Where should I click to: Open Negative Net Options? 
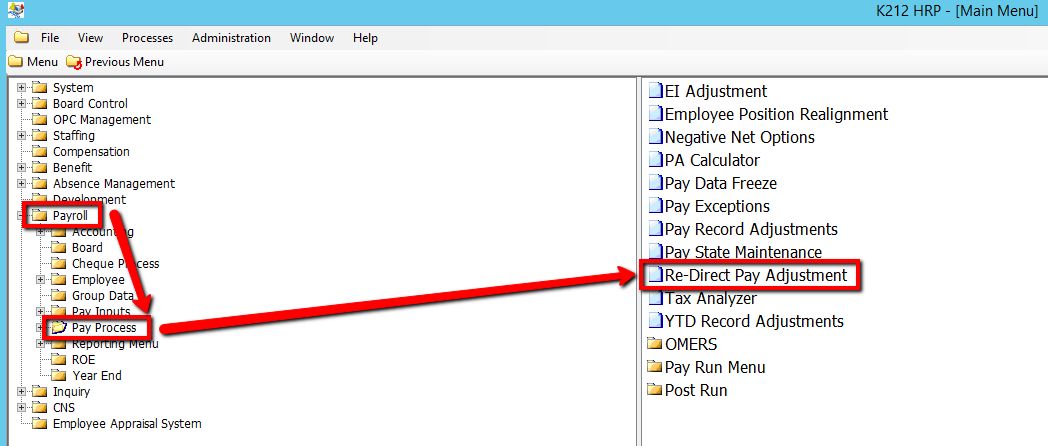point(739,137)
